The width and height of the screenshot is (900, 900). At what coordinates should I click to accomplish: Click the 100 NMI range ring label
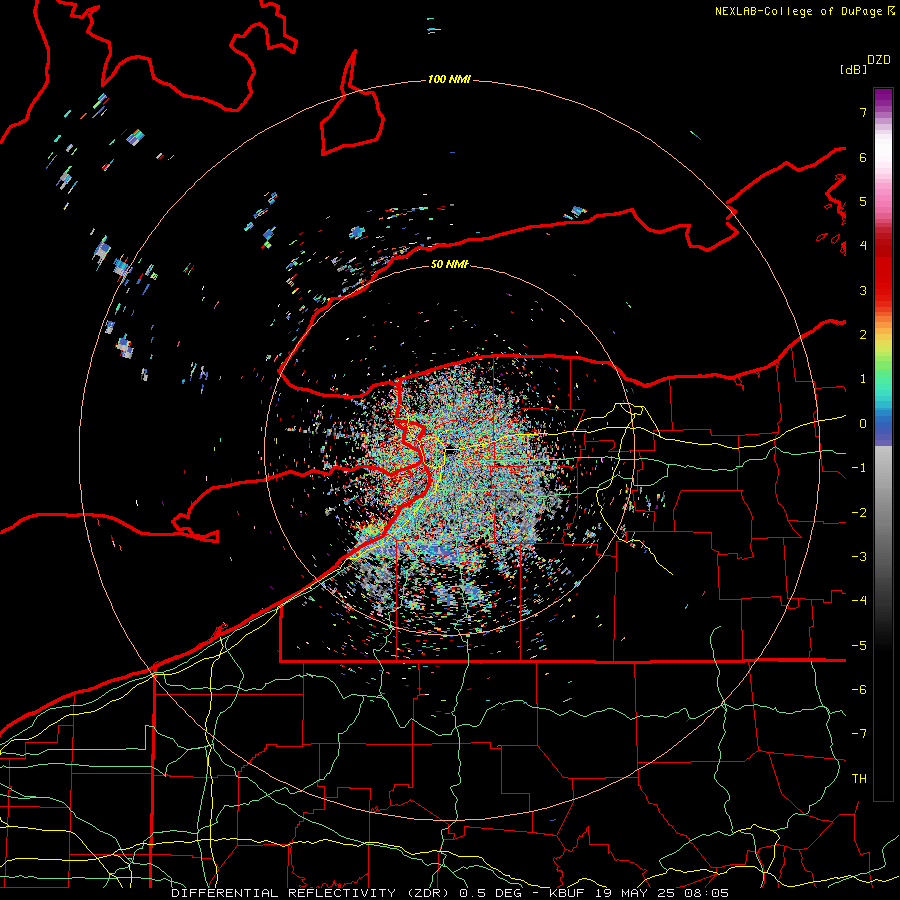[x=449, y=79]
